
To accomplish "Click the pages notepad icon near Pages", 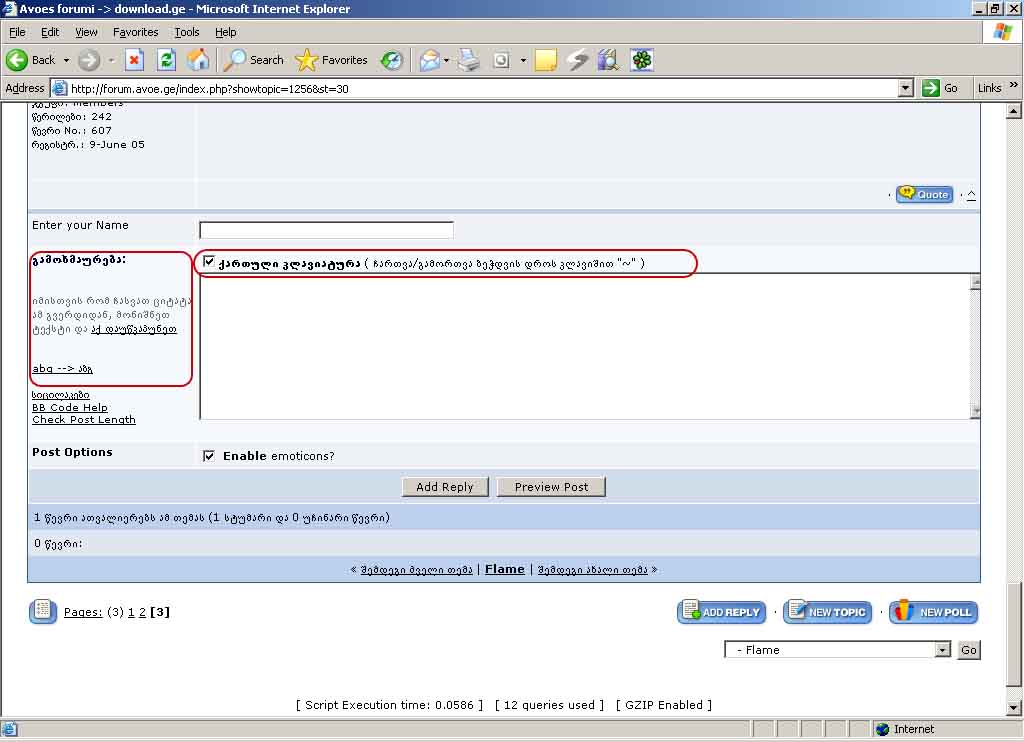I will (42, 611).
